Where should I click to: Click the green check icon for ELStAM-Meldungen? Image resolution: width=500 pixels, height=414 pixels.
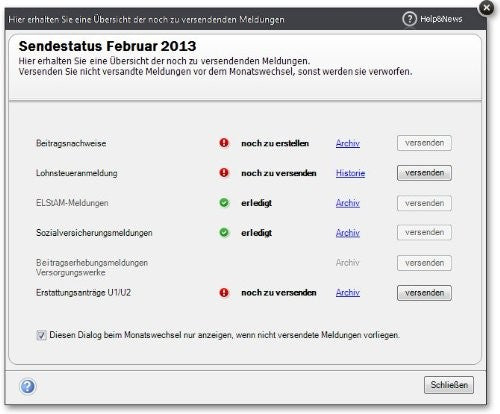[x=224, y=203]
